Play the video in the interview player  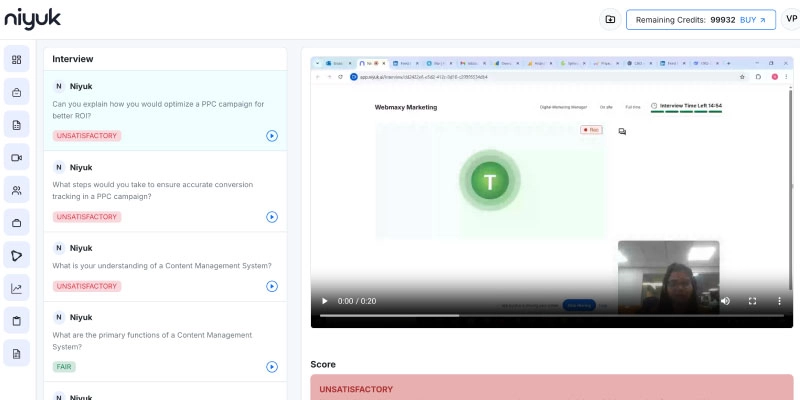323,300
